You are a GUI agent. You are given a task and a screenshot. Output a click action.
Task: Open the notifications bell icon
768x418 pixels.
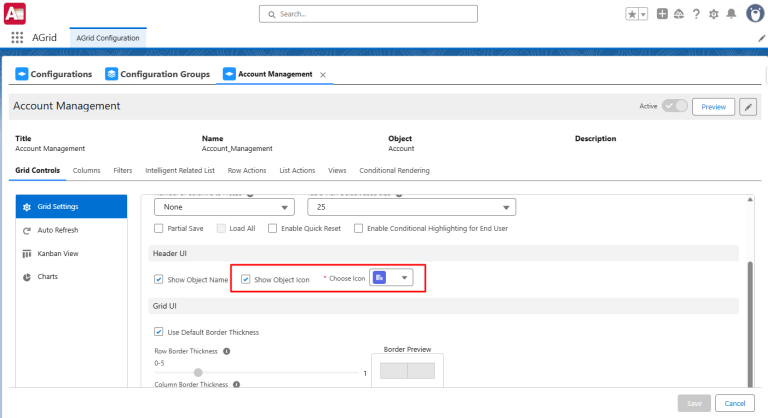pos(731,14)
